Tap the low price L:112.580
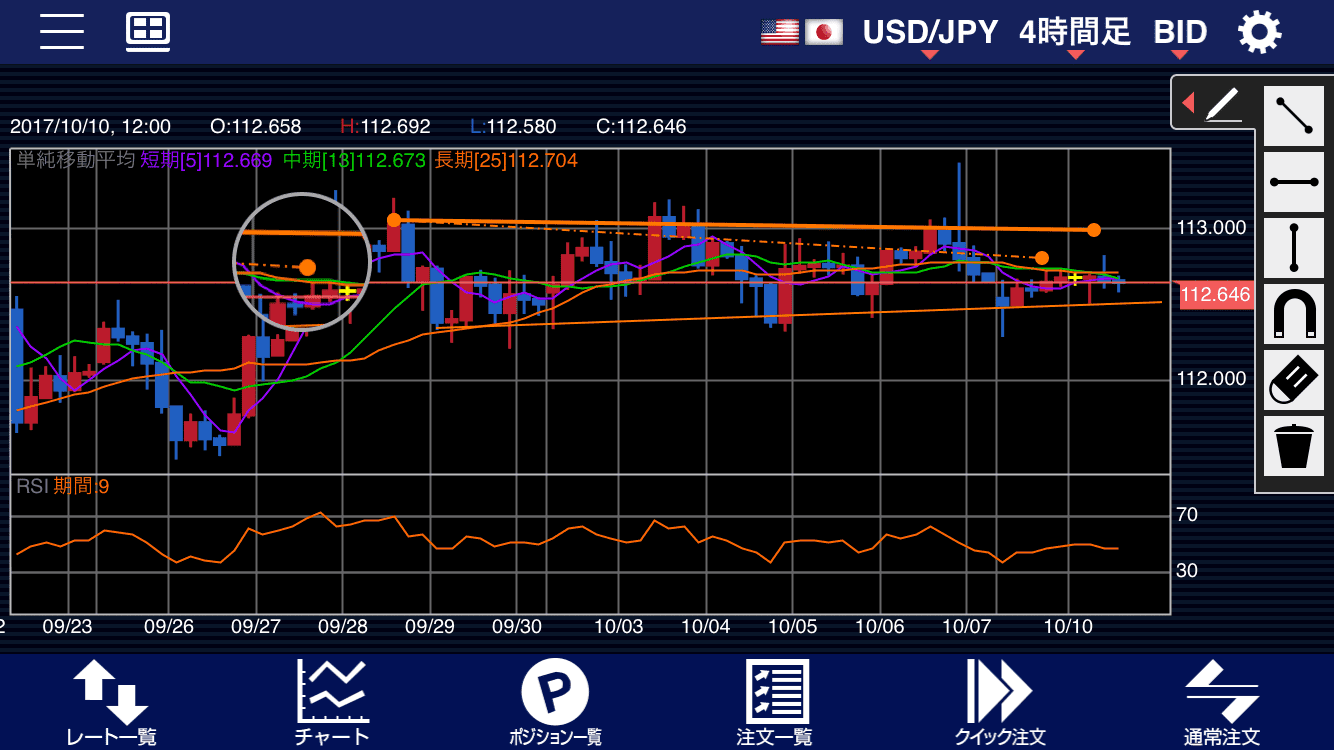This screenshot has width=1334, height=750. pyautogui.click(x=513, y=127)
